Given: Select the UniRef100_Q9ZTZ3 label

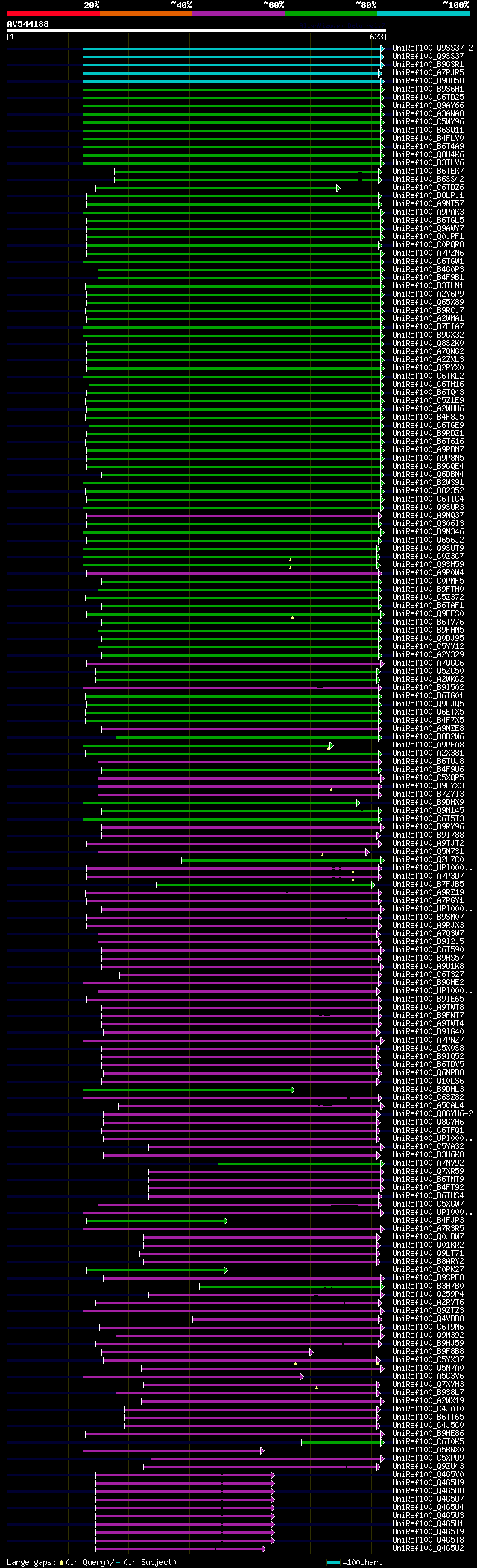Looking at the screenshot, I should 428,1310.
